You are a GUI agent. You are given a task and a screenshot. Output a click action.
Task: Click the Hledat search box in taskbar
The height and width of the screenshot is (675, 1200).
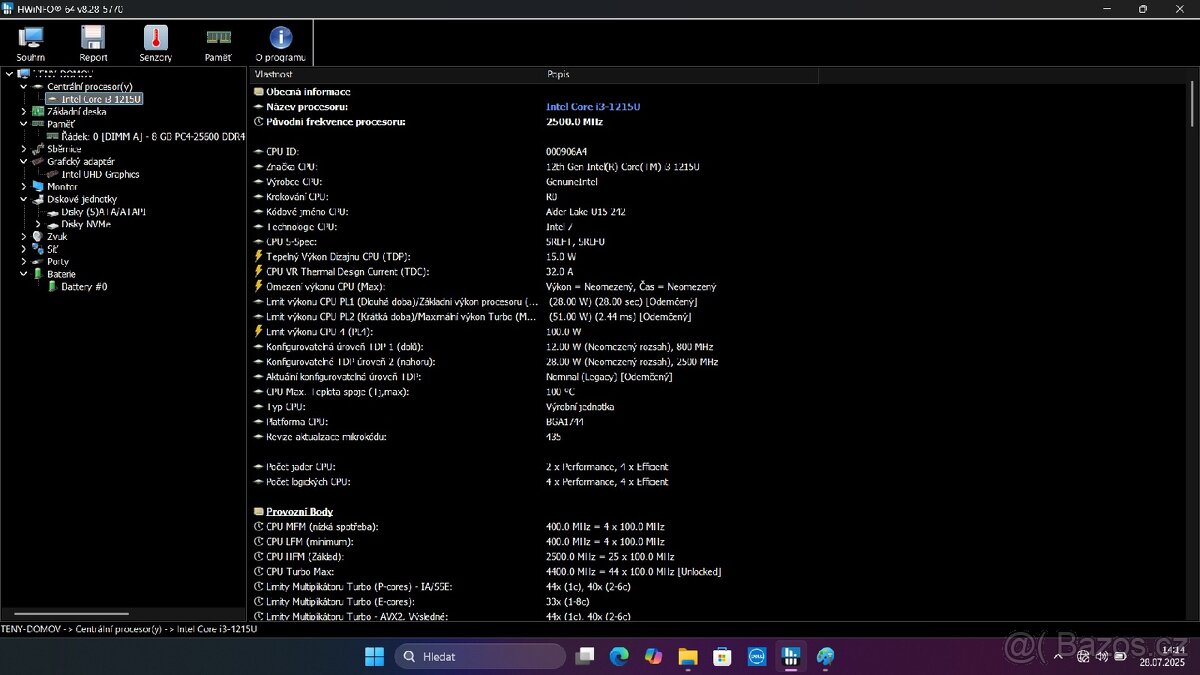[x=480, y=656]
